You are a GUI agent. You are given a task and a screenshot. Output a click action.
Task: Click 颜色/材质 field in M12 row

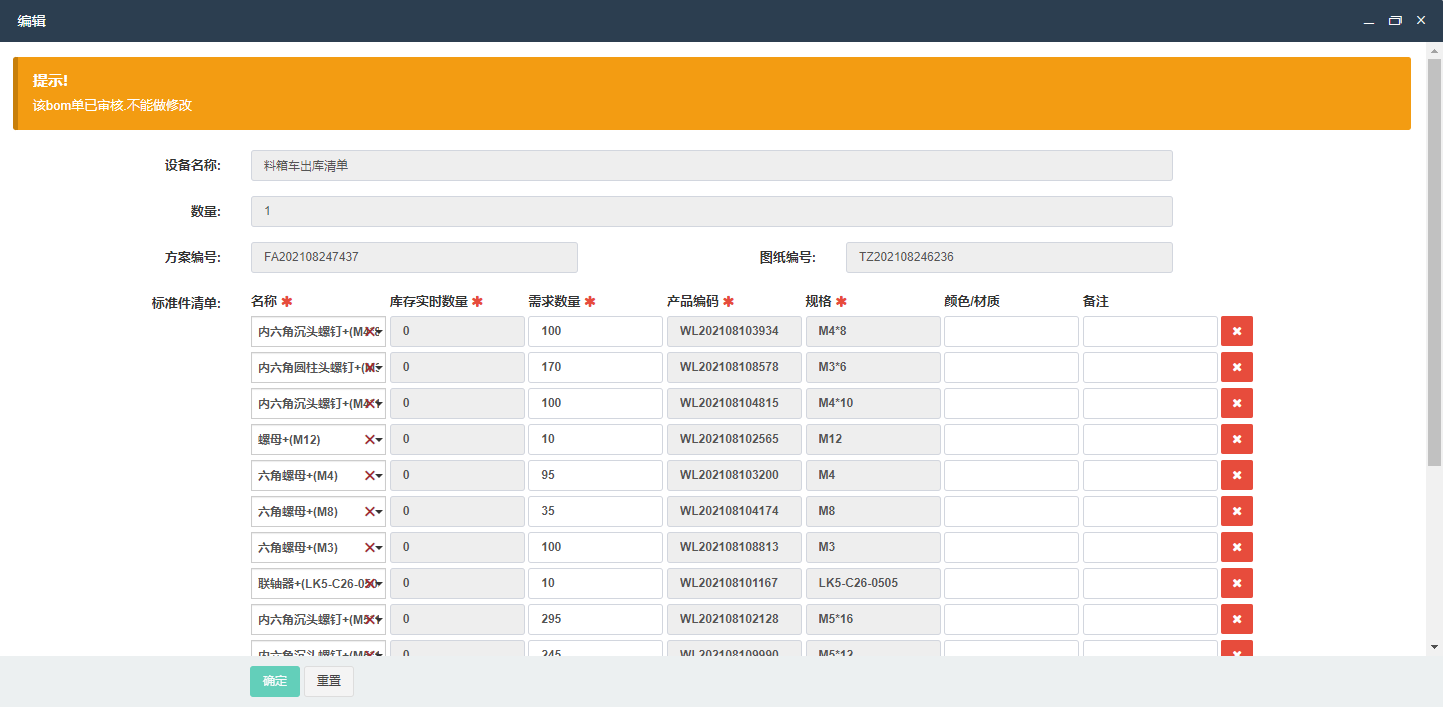coord(1011,439)
